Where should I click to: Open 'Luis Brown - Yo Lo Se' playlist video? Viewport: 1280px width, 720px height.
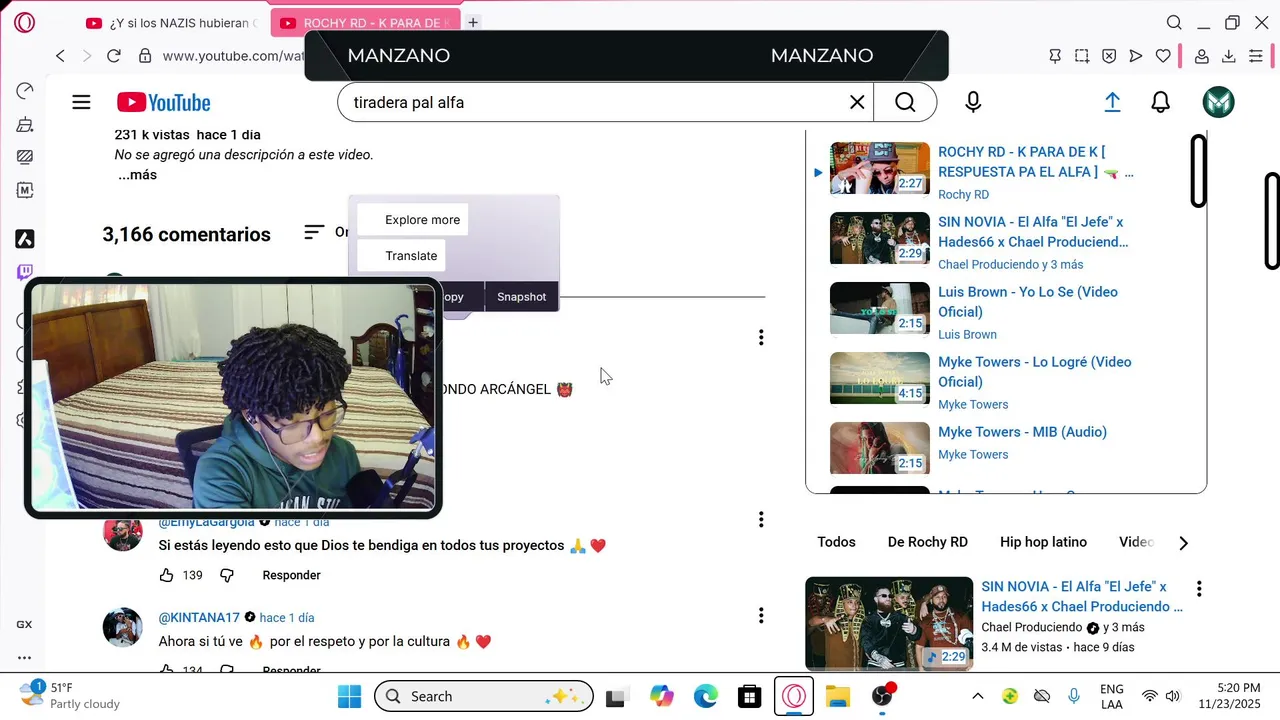coord(1028,302)
